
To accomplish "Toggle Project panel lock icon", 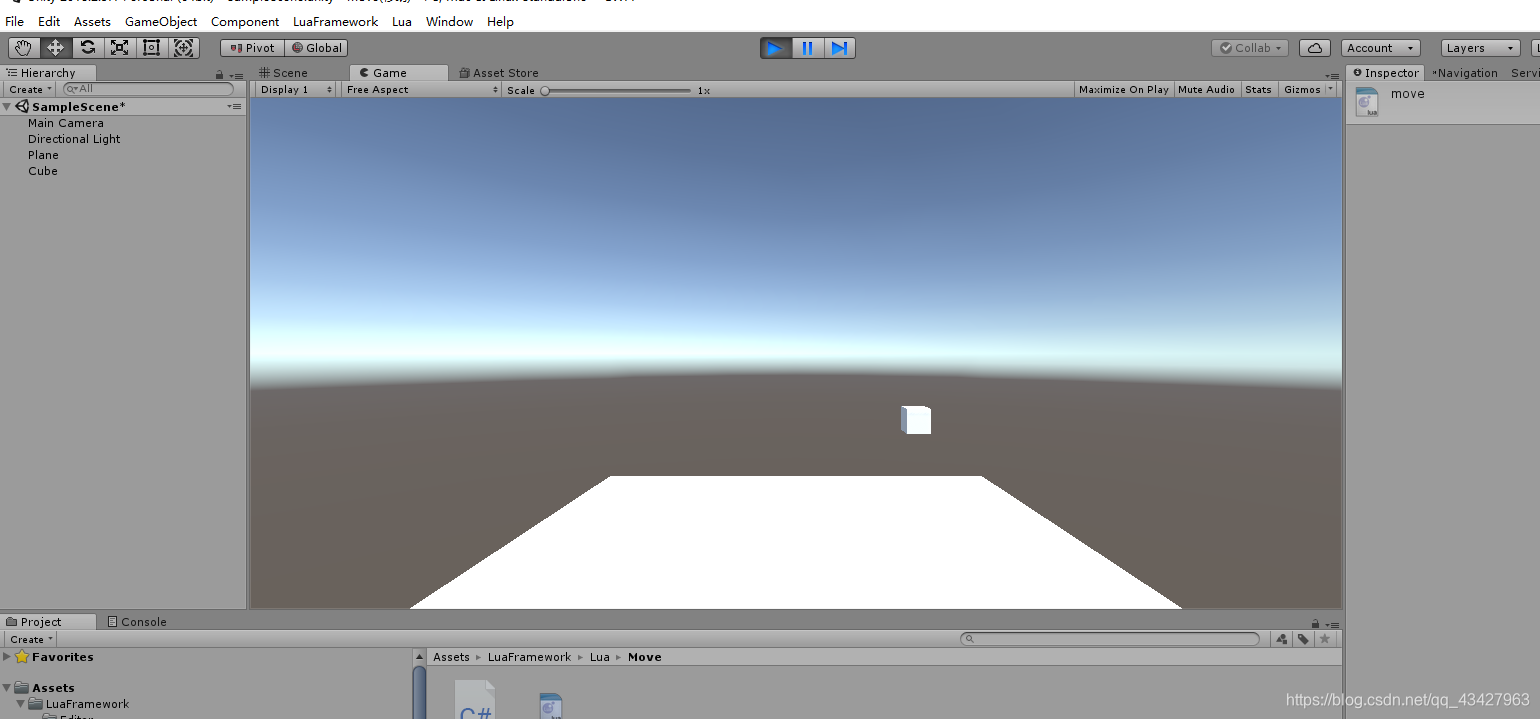I will click(1316, 623).
